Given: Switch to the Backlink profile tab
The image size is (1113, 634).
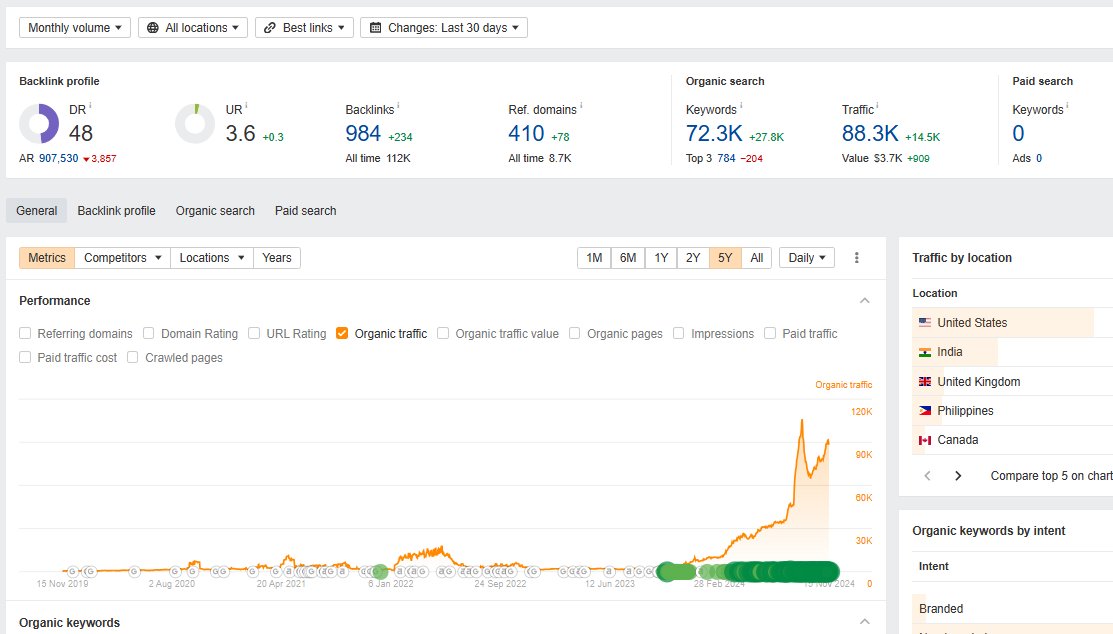Looking at the screenshot, I should click(116, 211).
